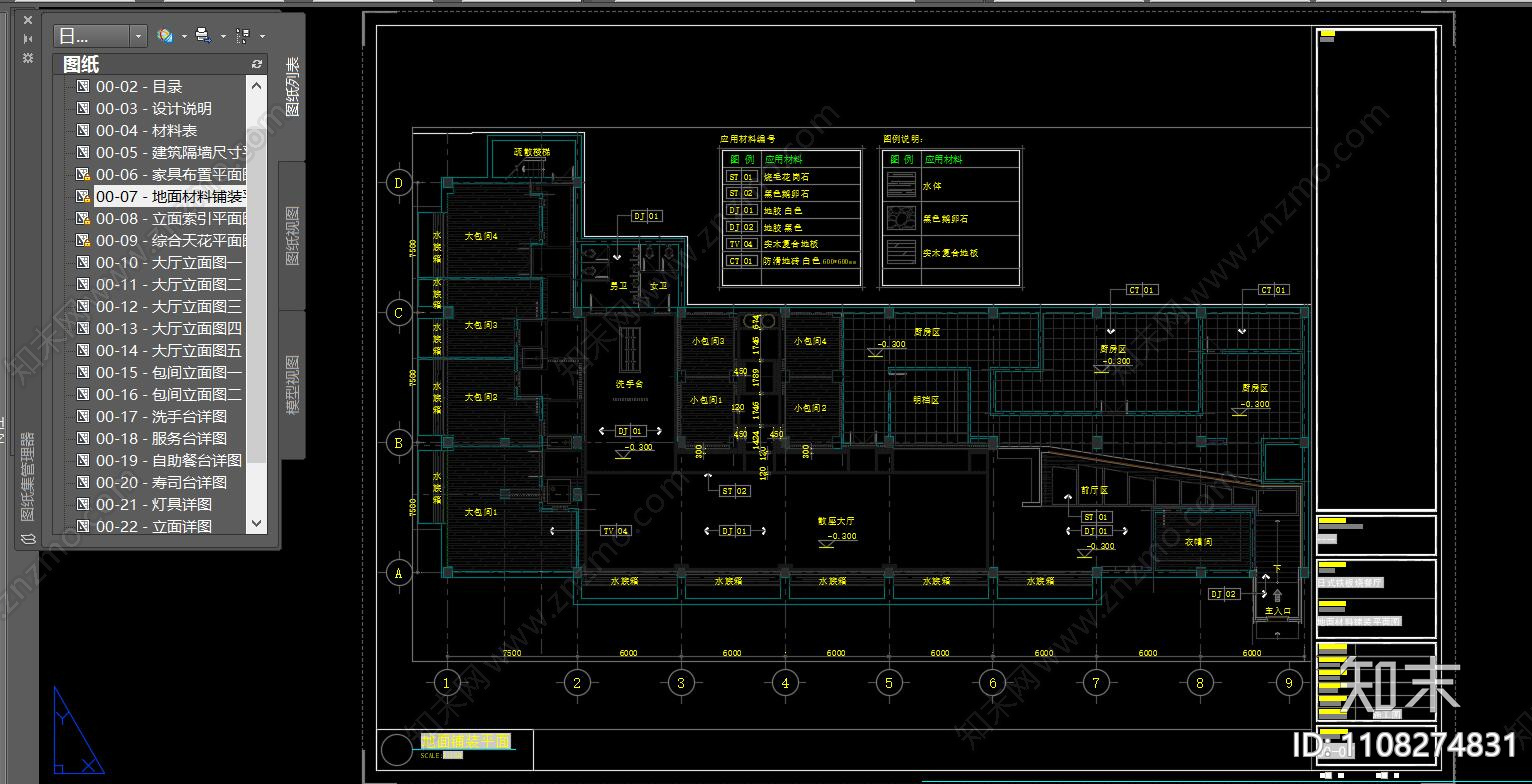Toggle auto-hide on the palette
The height and width of the screenshot is (784, 1532).
click(28, 39)
